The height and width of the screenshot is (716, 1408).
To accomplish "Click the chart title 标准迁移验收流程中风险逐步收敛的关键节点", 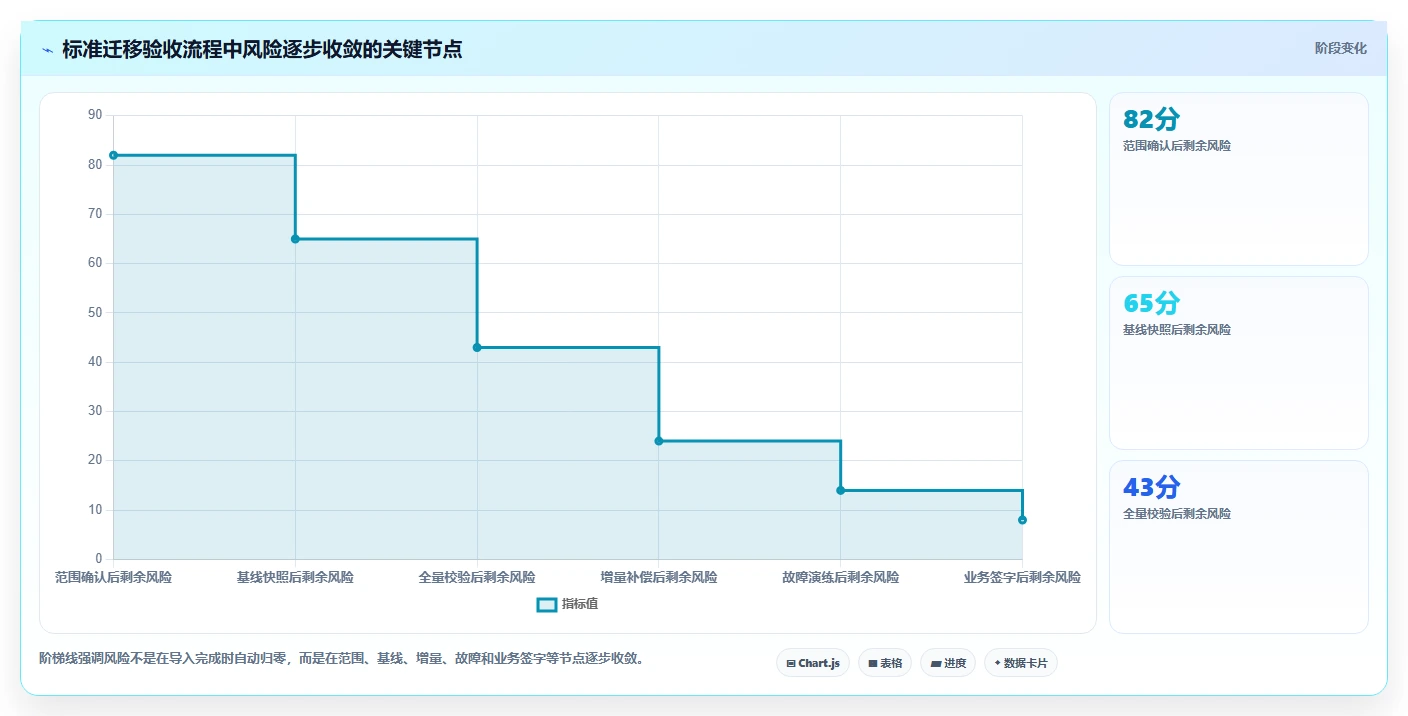I will [x=262, y=50].
